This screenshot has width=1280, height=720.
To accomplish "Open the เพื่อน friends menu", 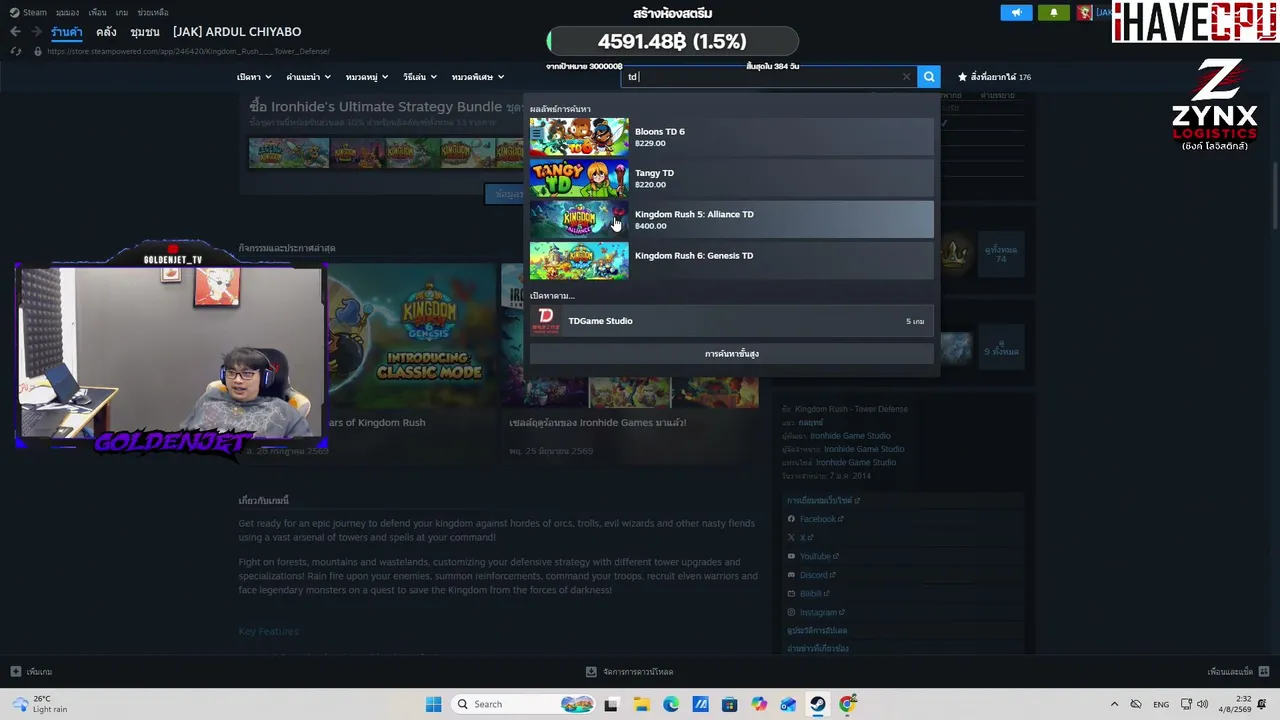I will (97, 12).
